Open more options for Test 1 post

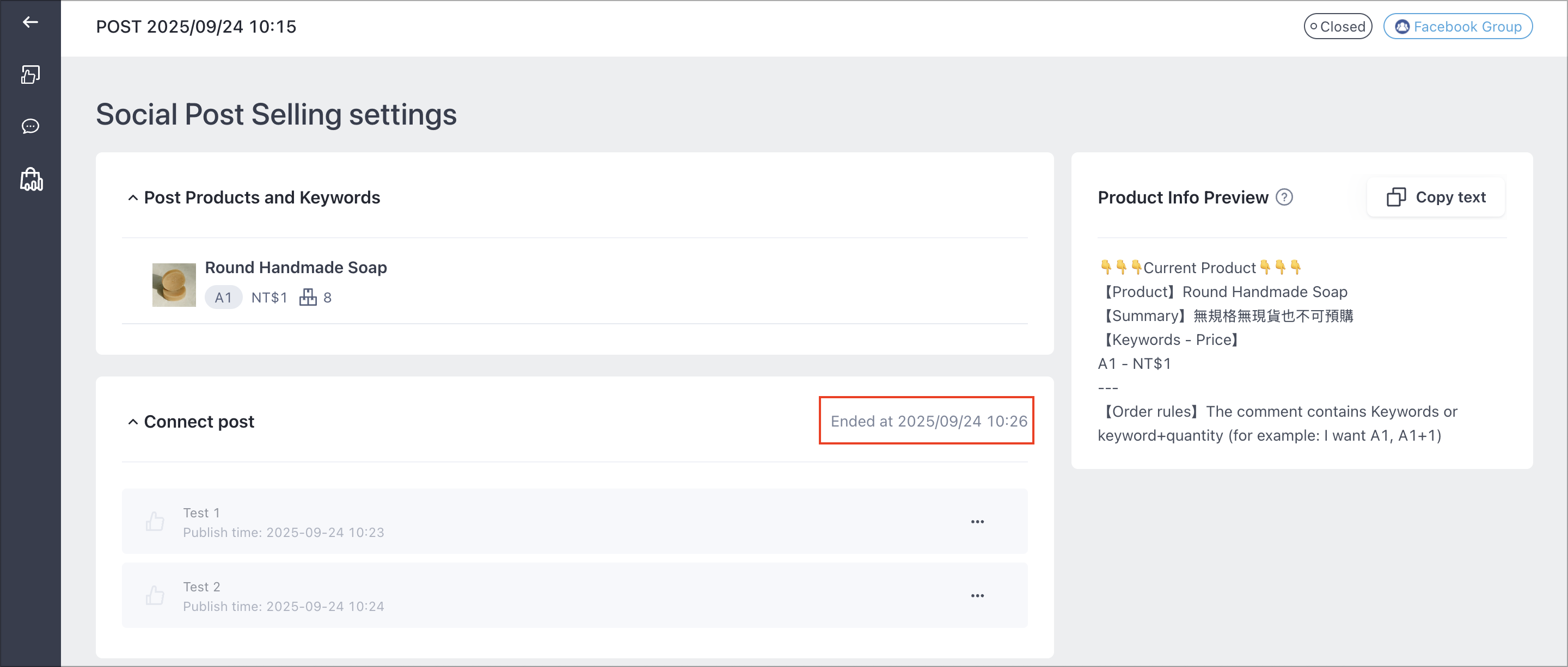pos(978,522)
